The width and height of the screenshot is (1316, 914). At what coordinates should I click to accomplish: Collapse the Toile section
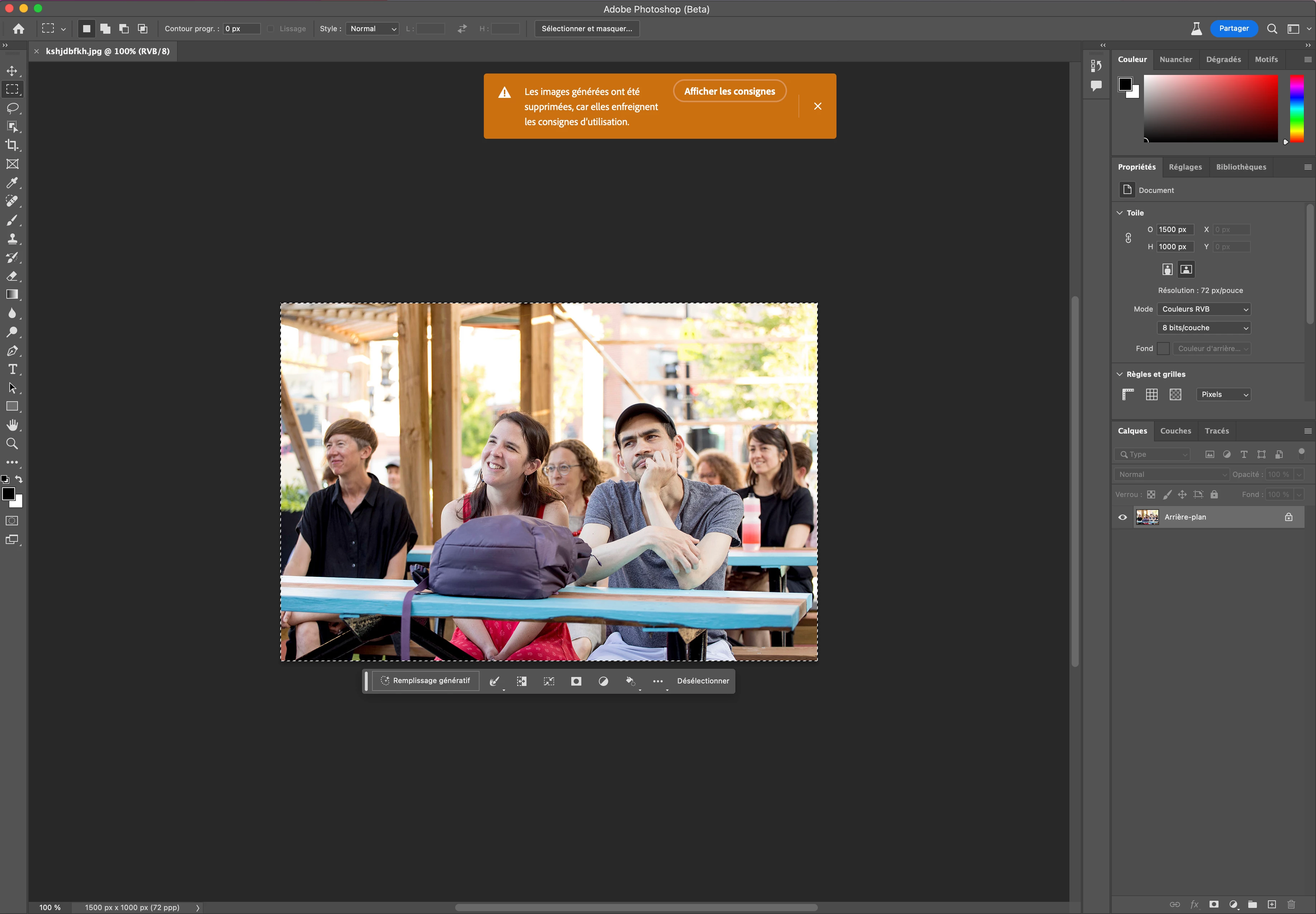coord(1120,213)
